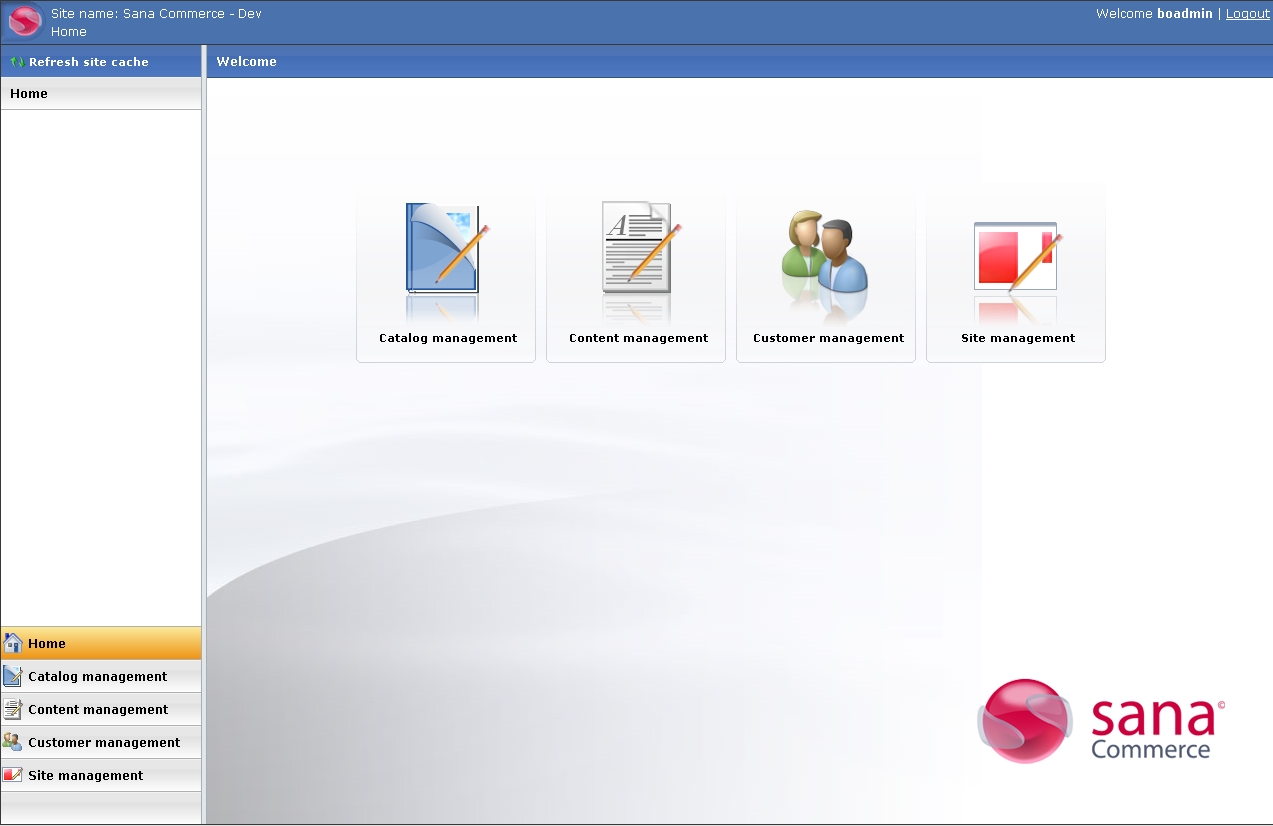The height and width of the screenshot is (826, 1273).
Task: Click the Home breadcrumb in header
Action: pos(69,32)
